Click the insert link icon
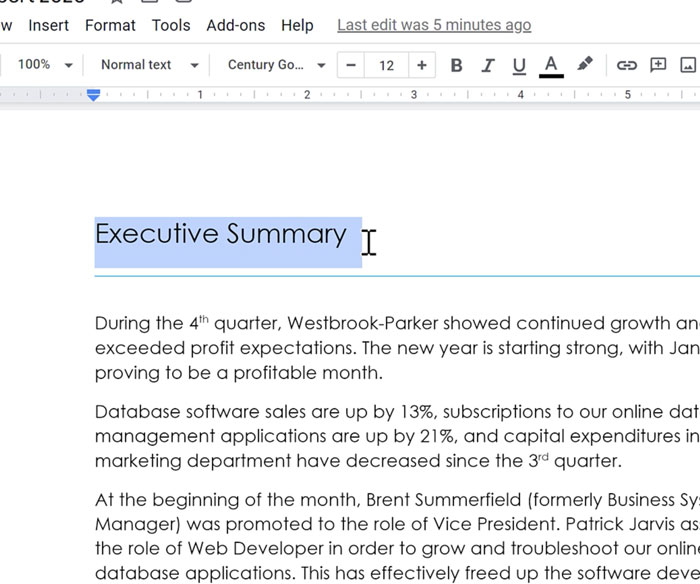The width and height of the screenshot is (700, 584). click(x=626, y=65)
